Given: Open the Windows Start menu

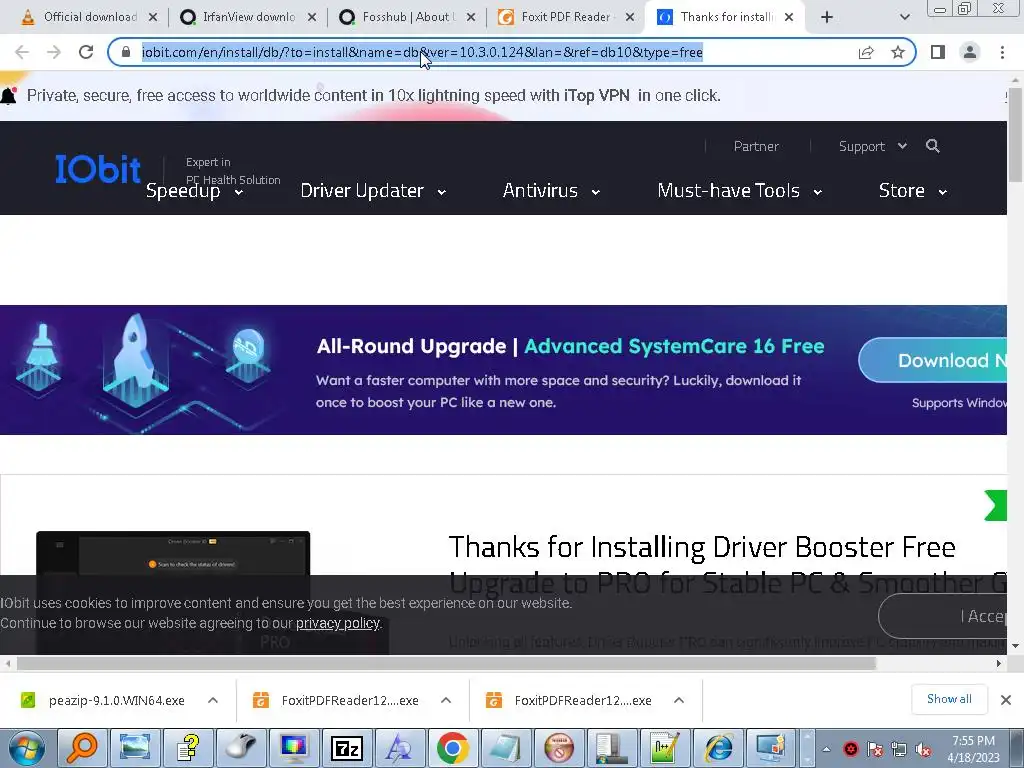Looking at the screenshot, I should pos(27,748).
